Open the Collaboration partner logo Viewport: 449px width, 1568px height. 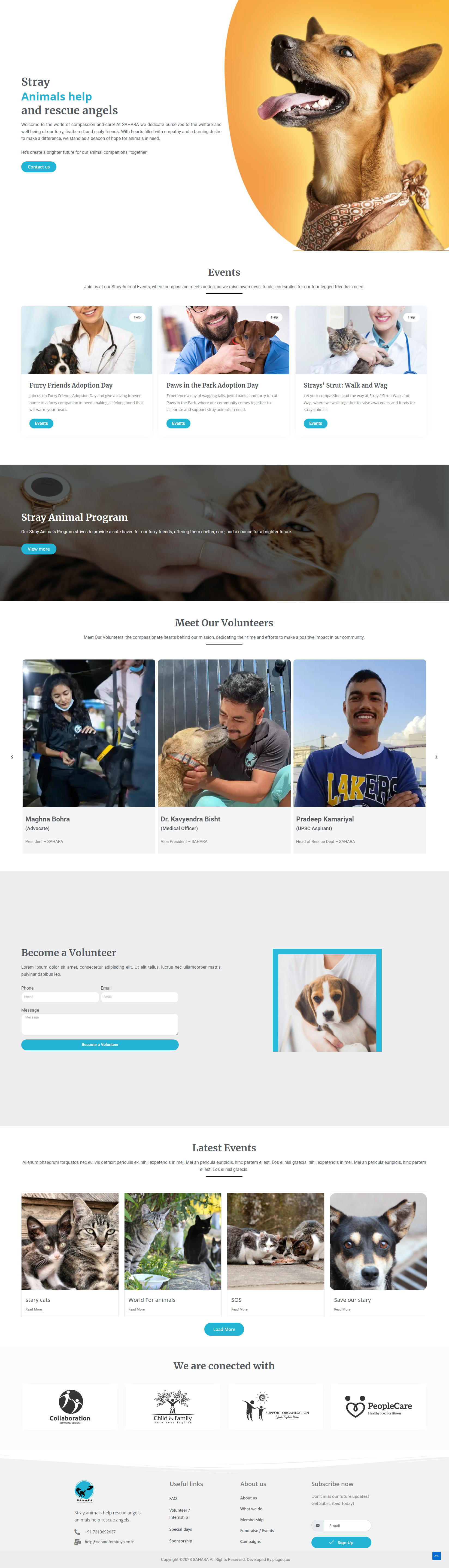[x=70, y=1407]
